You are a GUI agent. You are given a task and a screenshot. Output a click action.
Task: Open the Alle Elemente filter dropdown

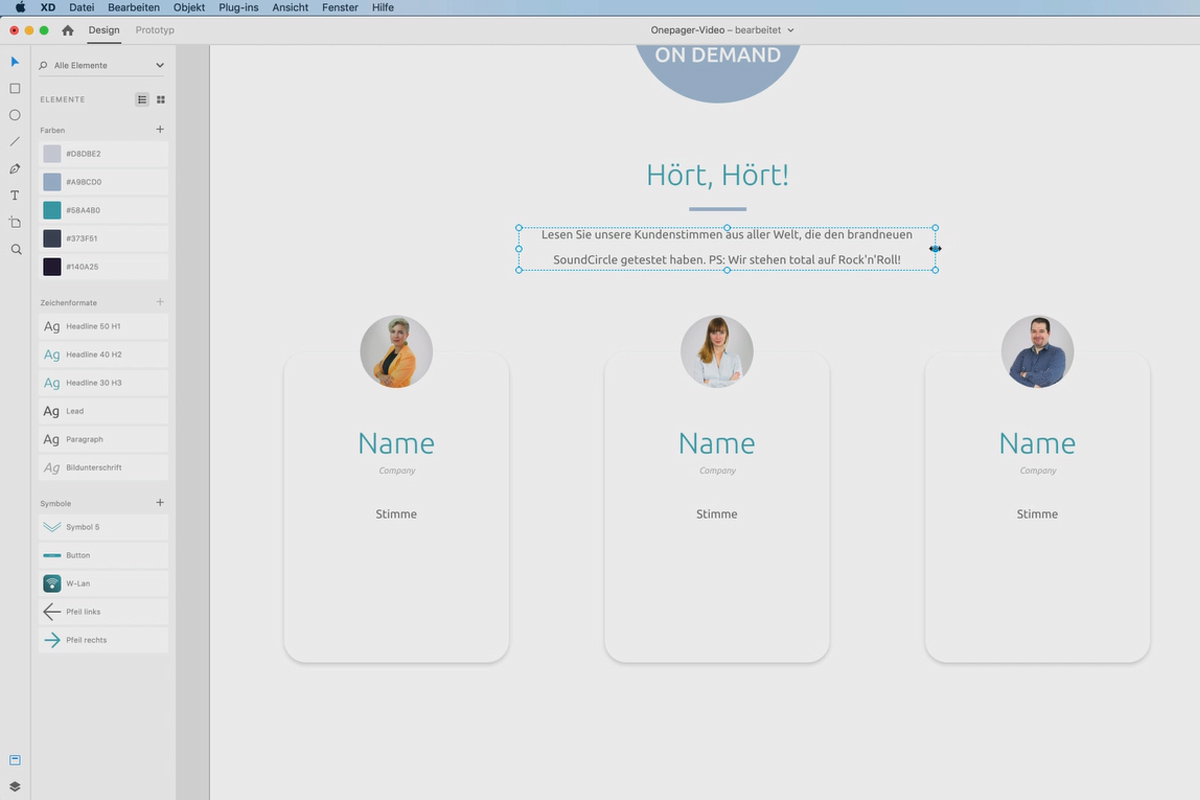tap(103, 65)
